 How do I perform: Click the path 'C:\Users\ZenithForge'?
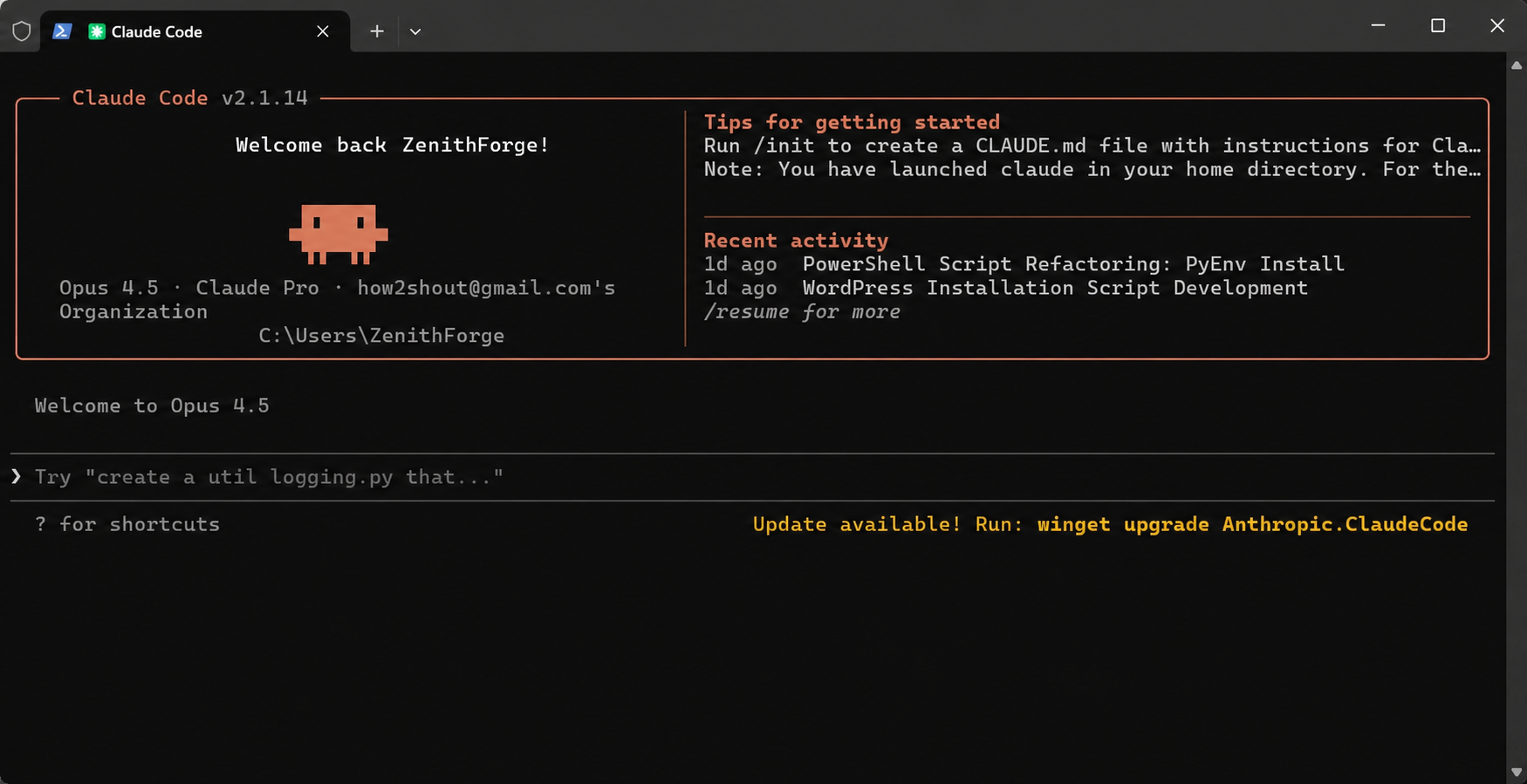[x=381, y=336]
